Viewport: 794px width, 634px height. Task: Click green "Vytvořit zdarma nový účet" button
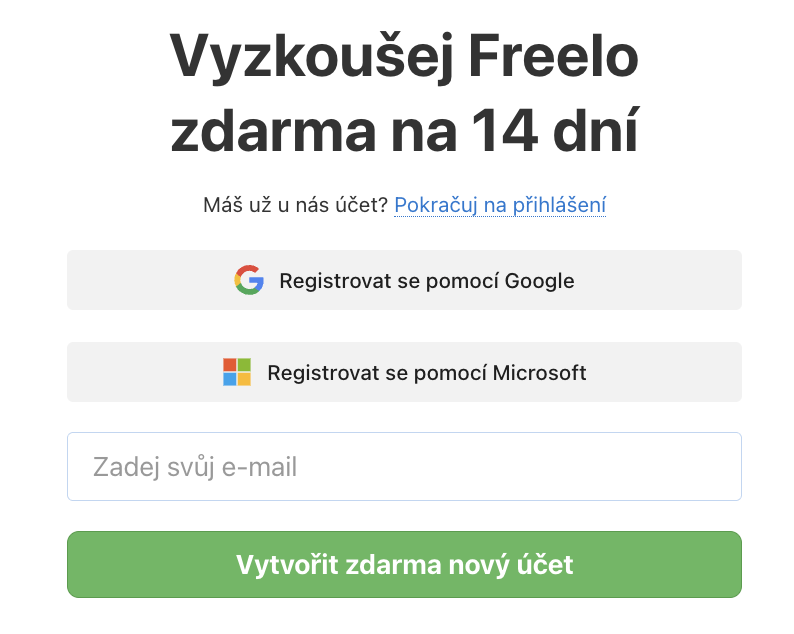(x=404, y=564)
